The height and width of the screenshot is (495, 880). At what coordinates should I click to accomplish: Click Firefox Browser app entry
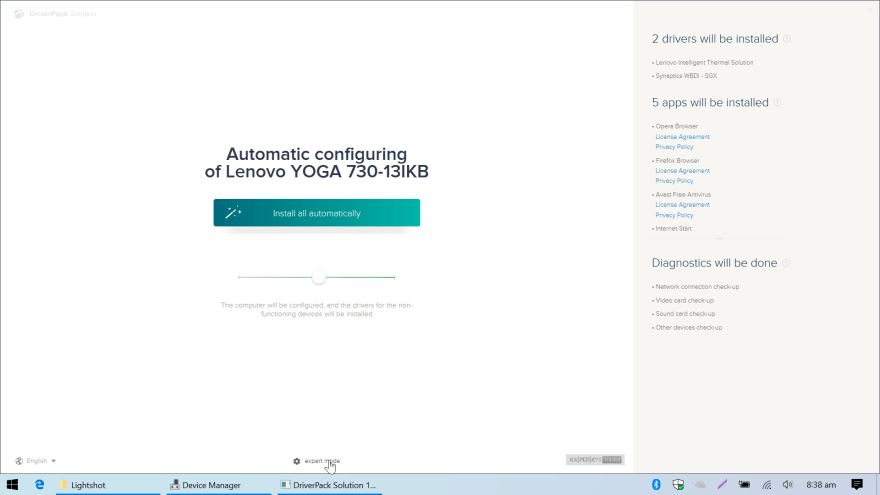677,161
